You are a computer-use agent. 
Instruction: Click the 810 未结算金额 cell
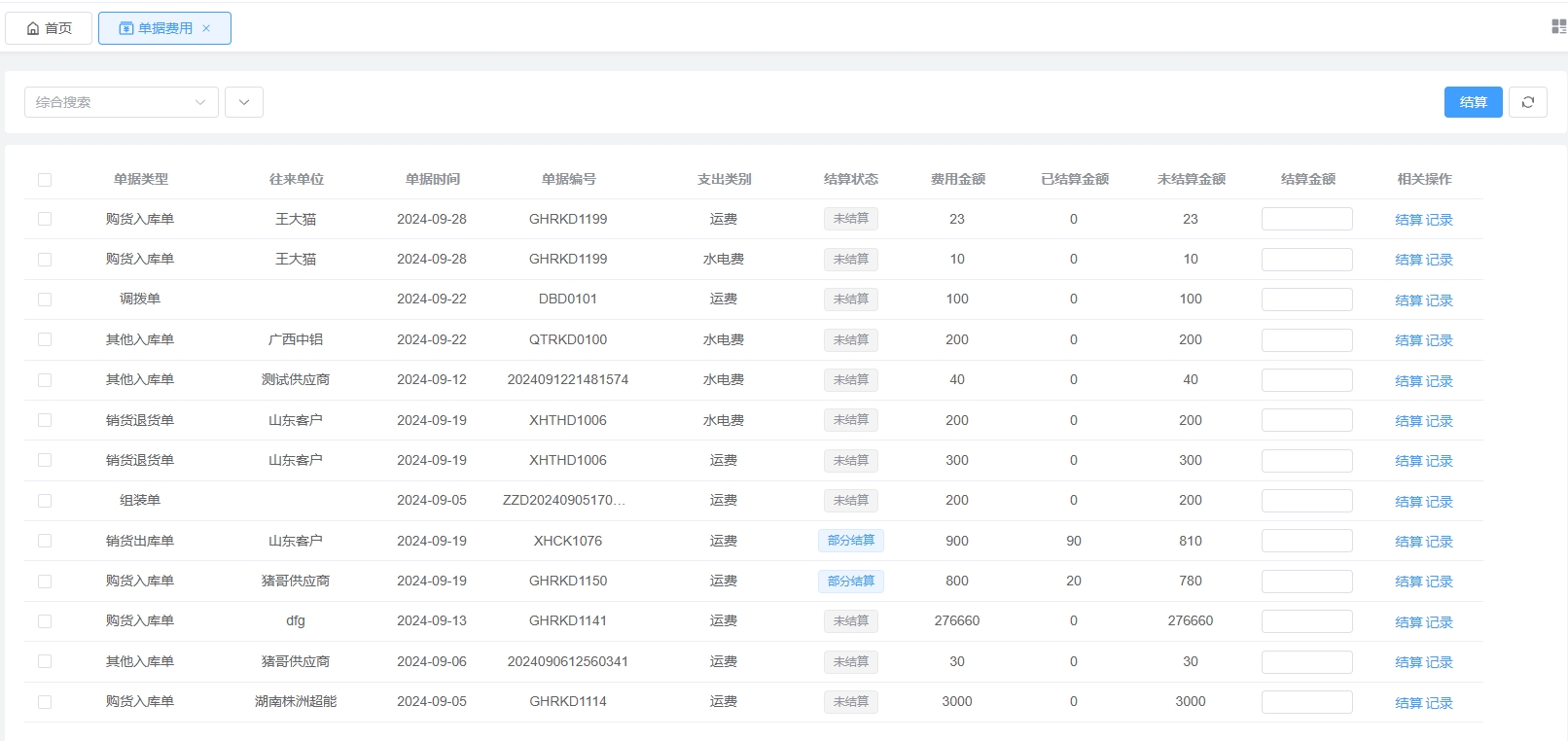(1191, 541)
